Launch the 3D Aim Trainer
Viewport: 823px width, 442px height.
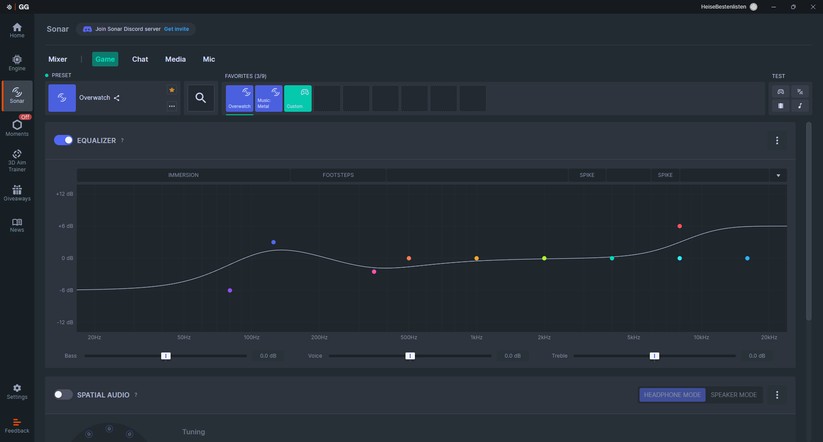[17, 161]
